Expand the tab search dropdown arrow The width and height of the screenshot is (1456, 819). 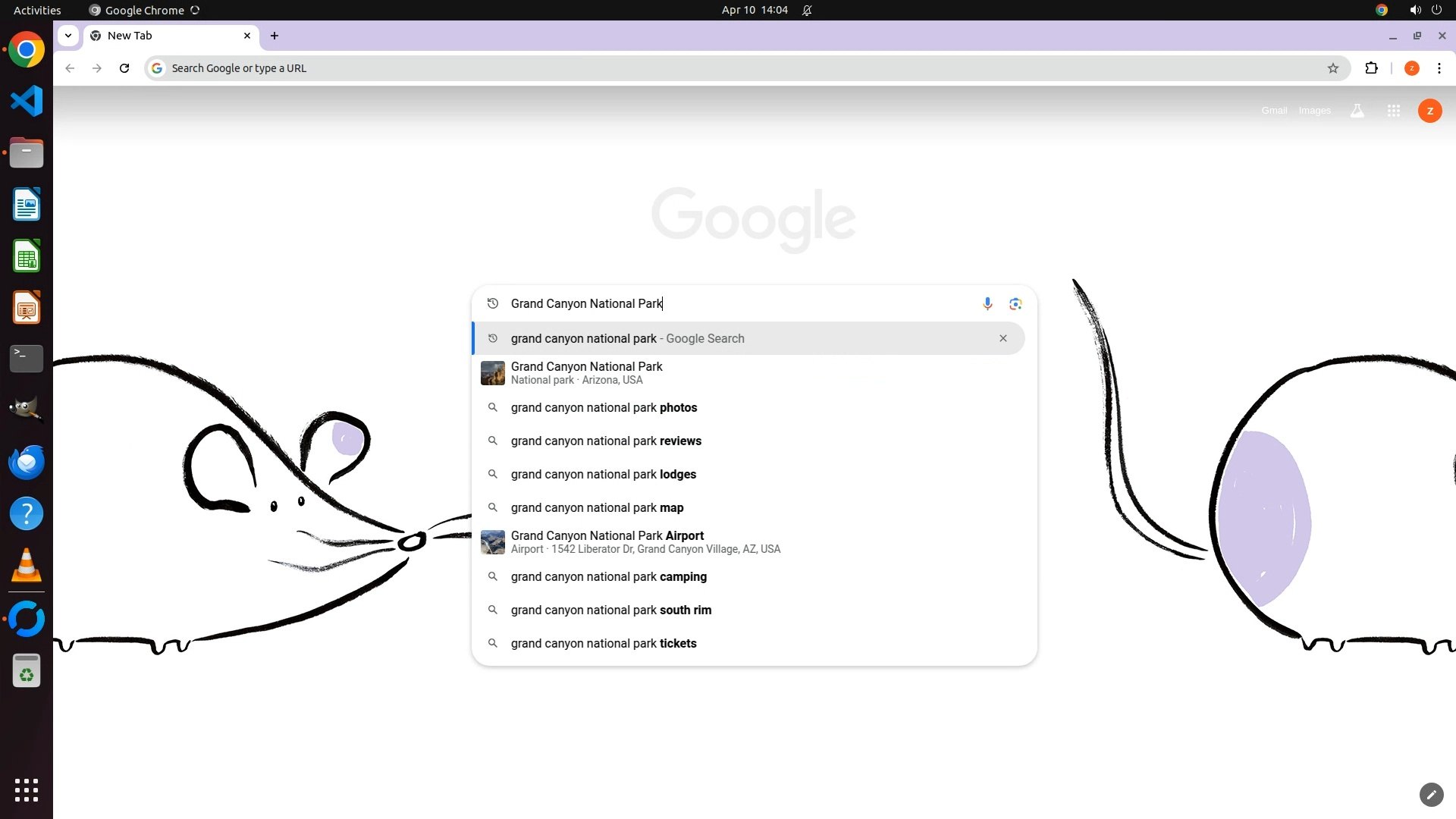68,36
